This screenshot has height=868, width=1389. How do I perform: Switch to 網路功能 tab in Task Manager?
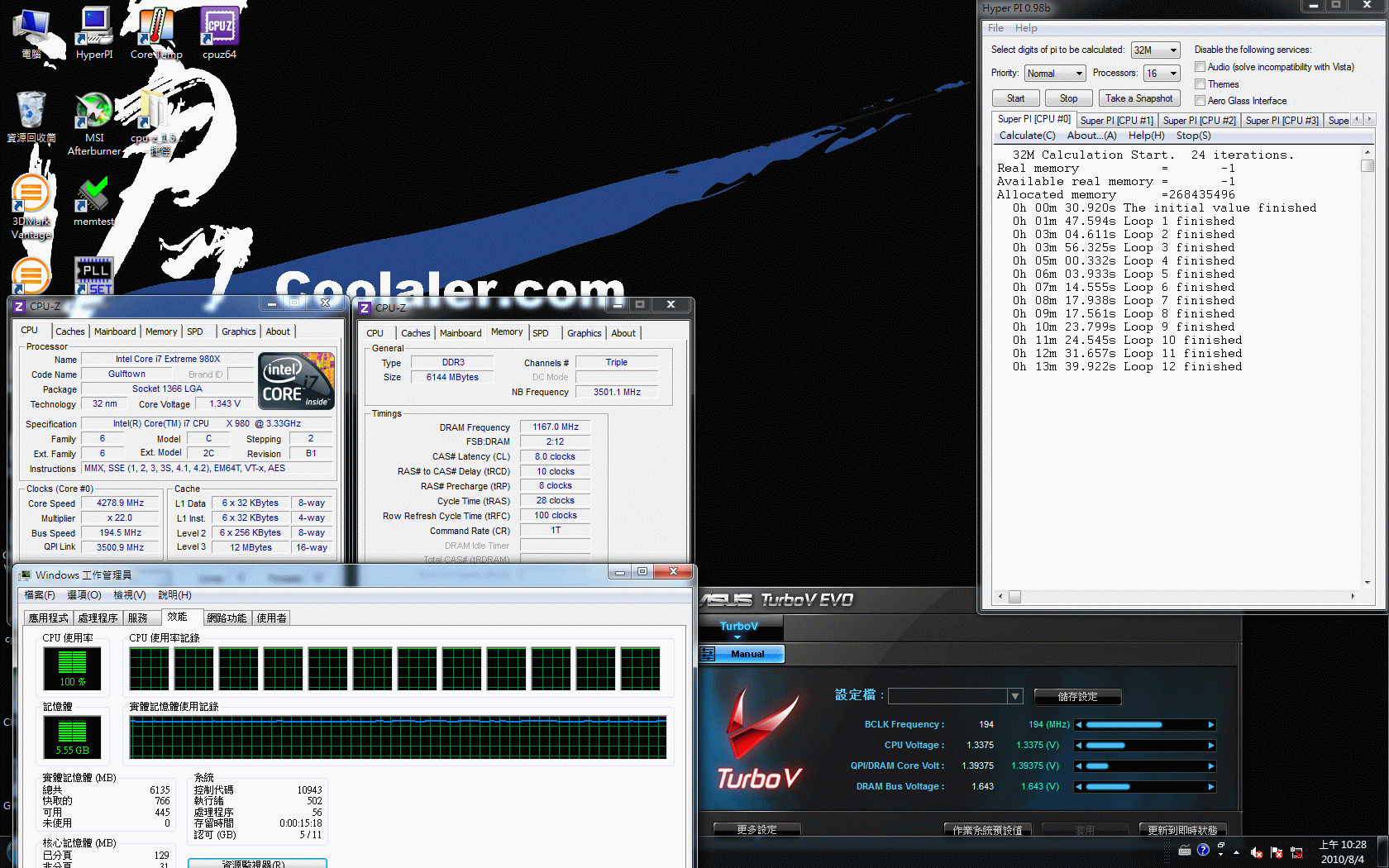227,618
